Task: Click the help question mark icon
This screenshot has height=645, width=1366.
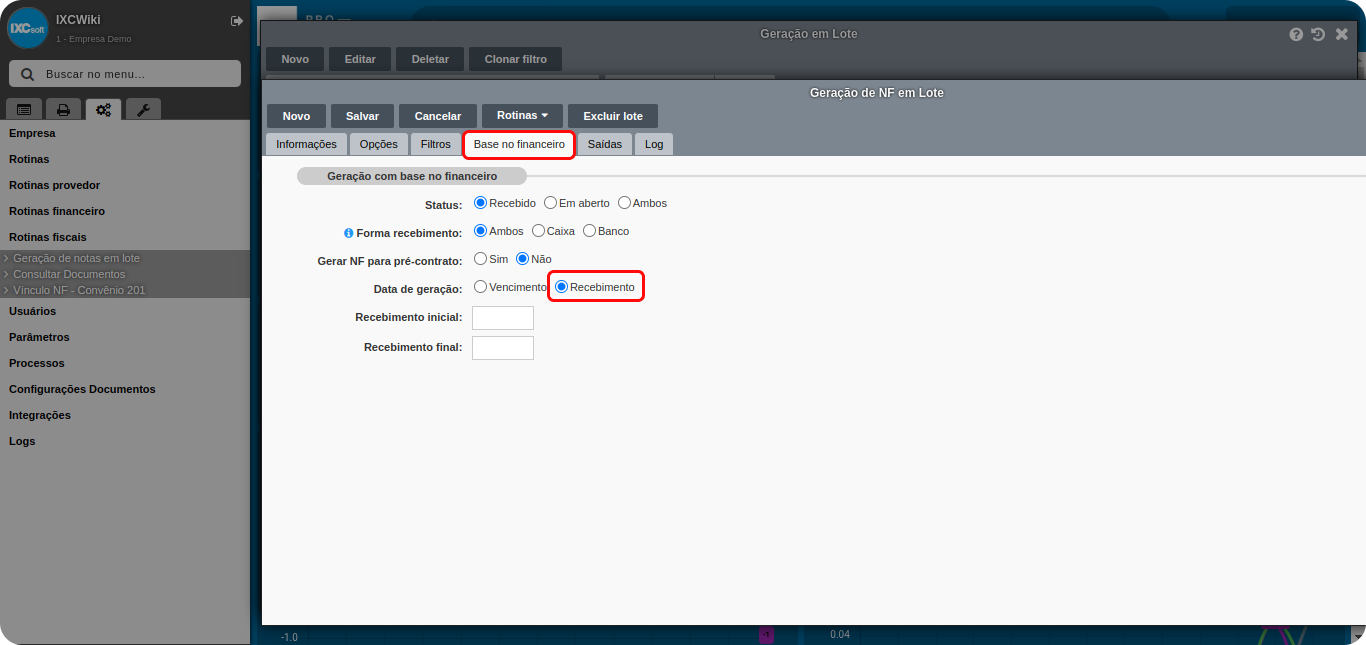Action: coord(1296,34)
